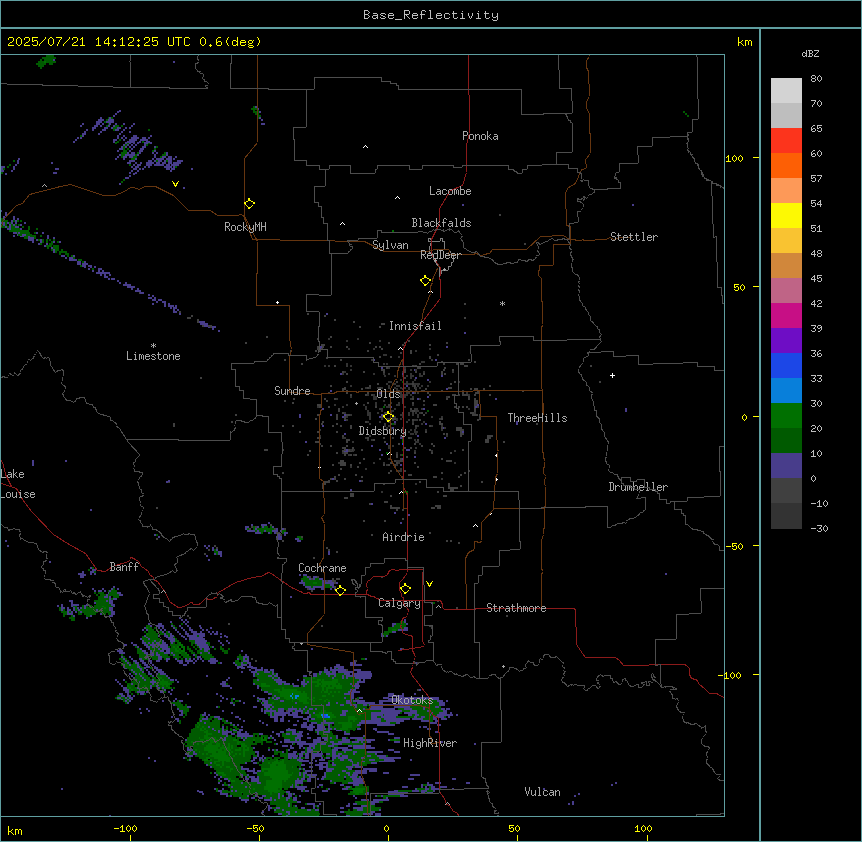The width and height of the screenshot is (862, 842).
Task: Click the yellow diamond marker south of RedDeer
Action: pyautogui.click(x=426, y=281)
